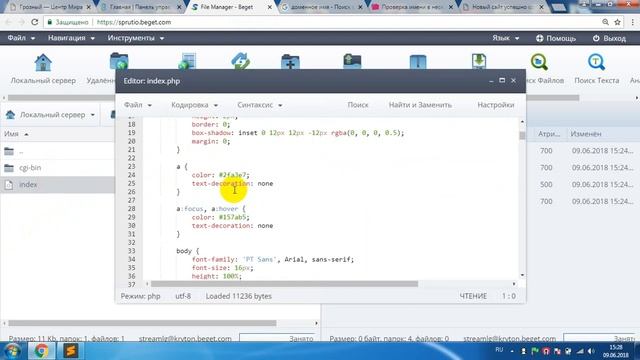The width and height of the screenshot is (640, 360).
Task: Click the Chrome taskbar icon
Action: [41, 351]
